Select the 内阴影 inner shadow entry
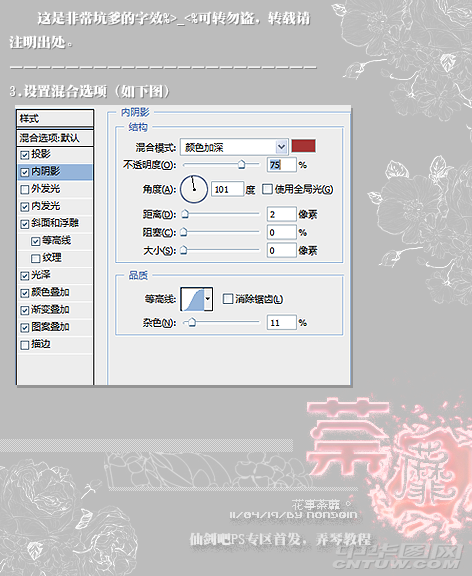This screenshot has width=472, height=576. pyautogui.click(x=55, y=172)
